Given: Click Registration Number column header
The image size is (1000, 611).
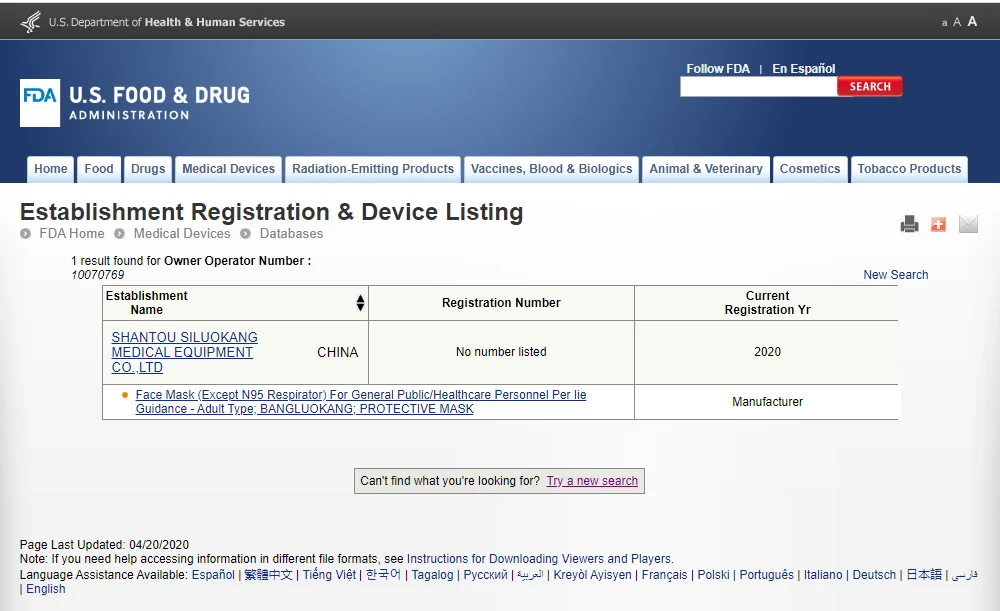Looking at the screenshot, I should (501, 303).
